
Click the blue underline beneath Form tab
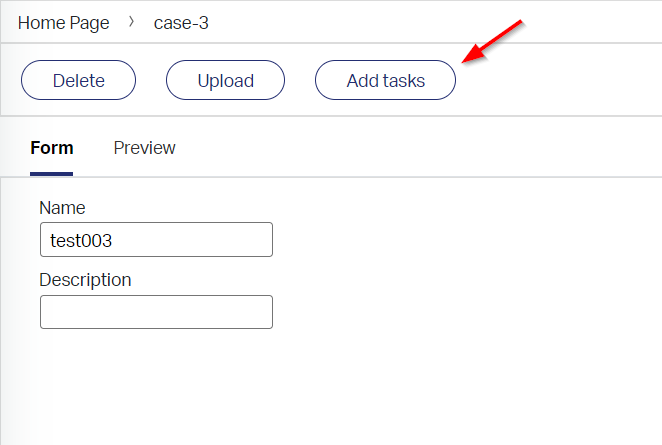(x=52, y=174)
